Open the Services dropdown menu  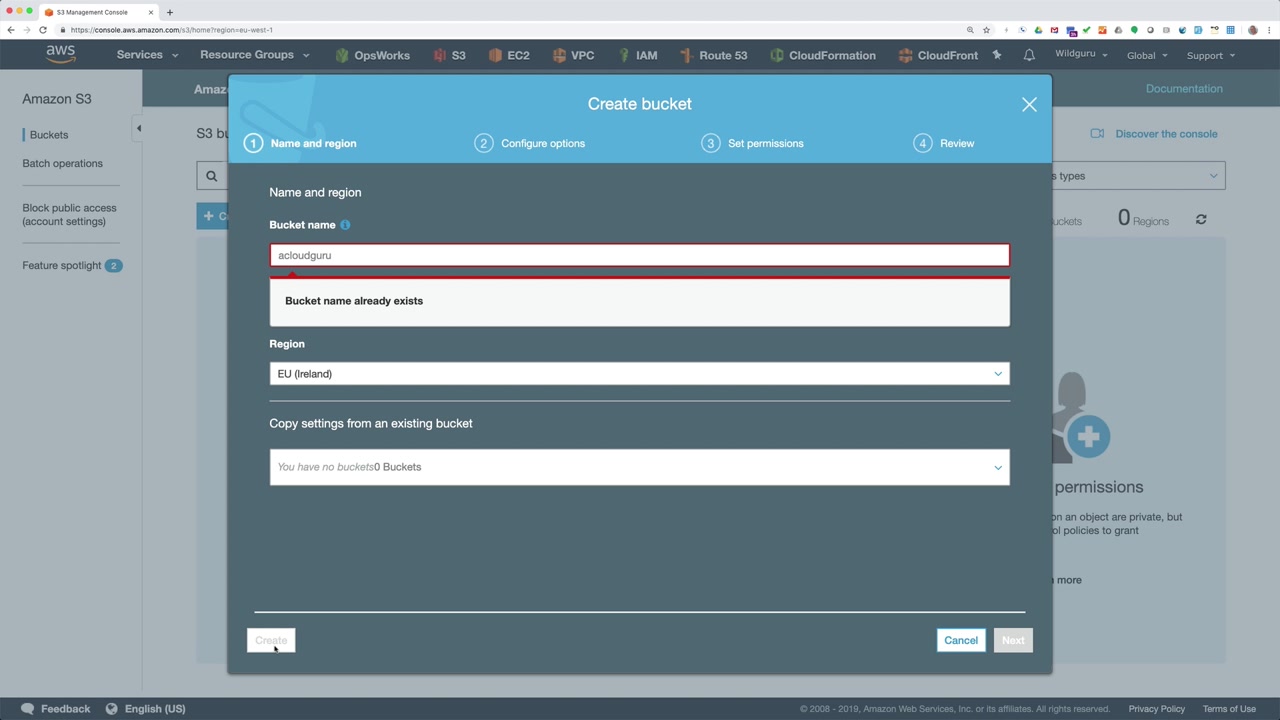click(147, 55)
